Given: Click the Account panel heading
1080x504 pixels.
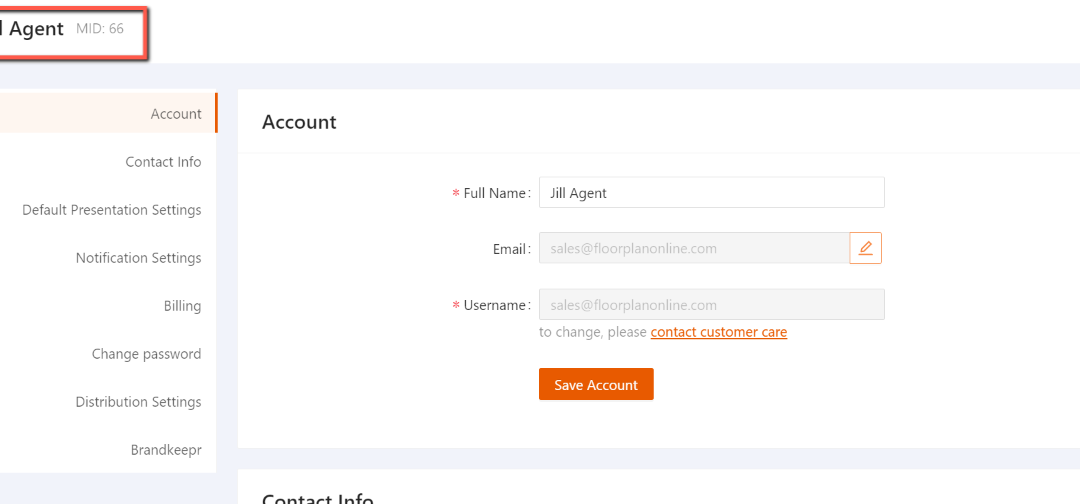Looking at the screenshot, I should click(x=299, y=122).
